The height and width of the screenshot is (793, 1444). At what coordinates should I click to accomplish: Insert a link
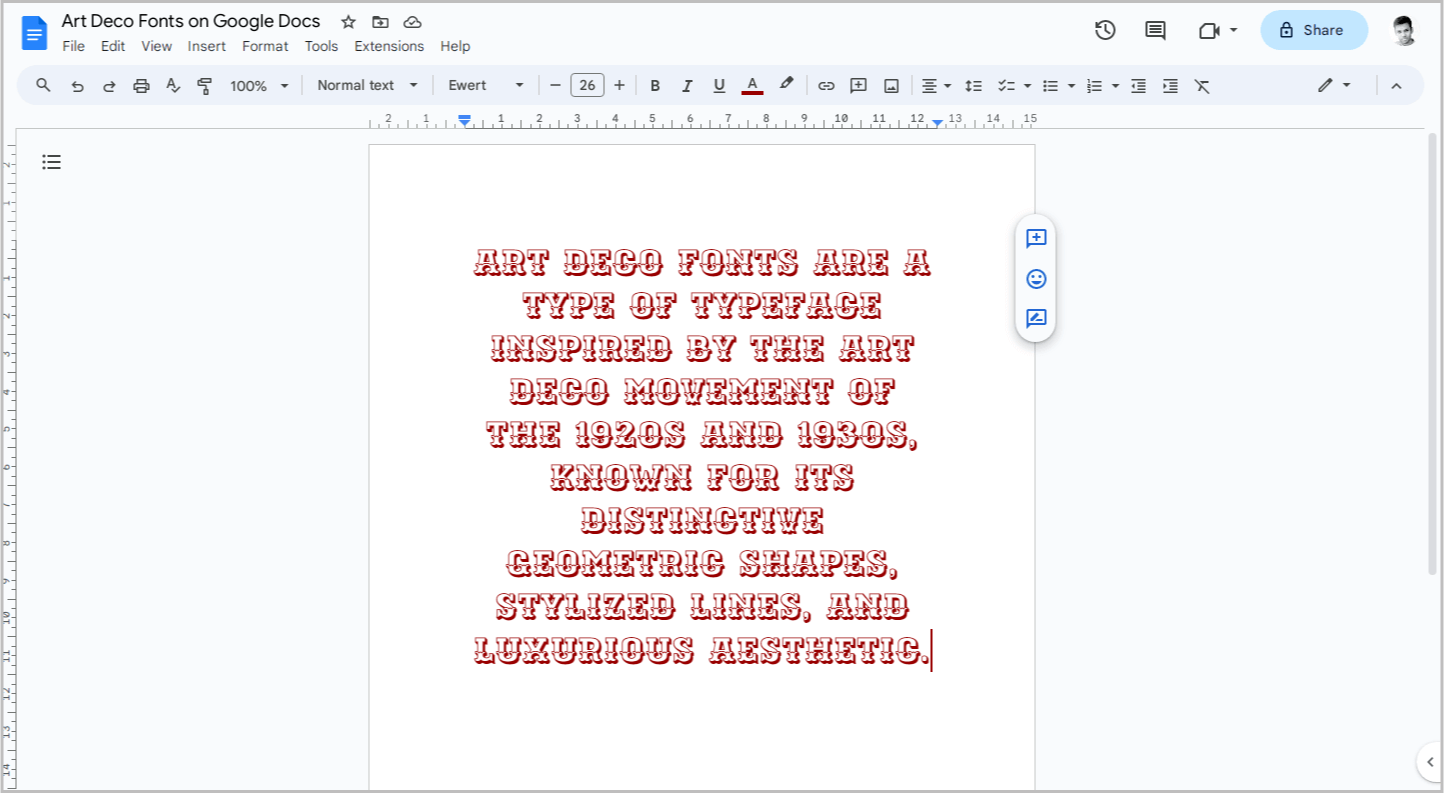point(826,85)
